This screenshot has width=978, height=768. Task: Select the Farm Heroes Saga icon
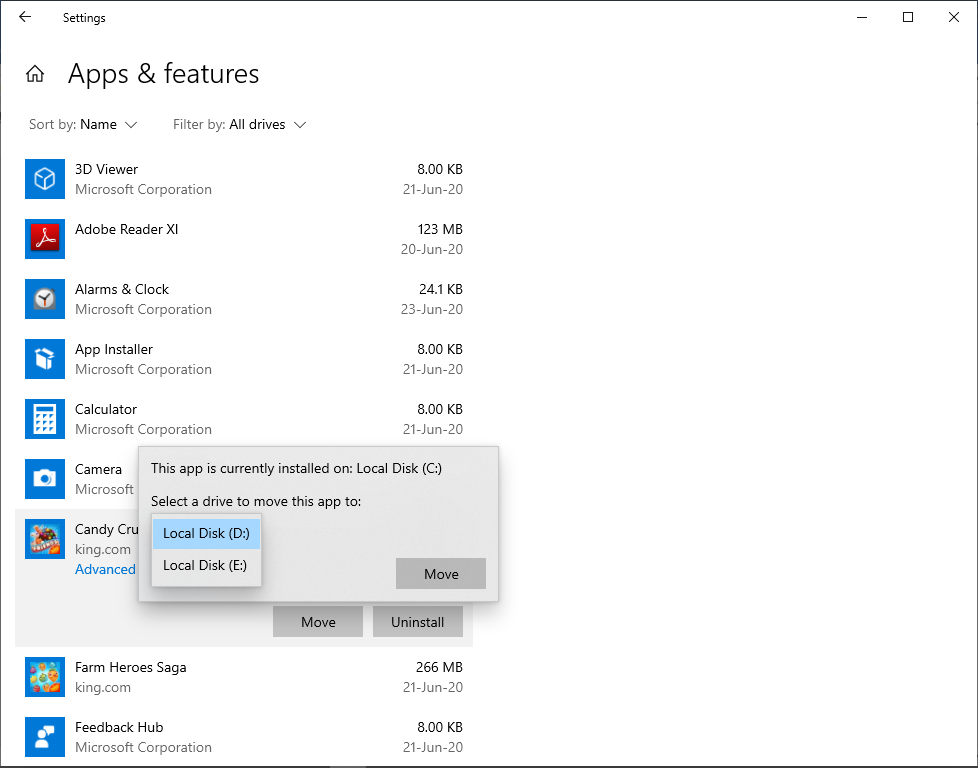coord(44,677)
